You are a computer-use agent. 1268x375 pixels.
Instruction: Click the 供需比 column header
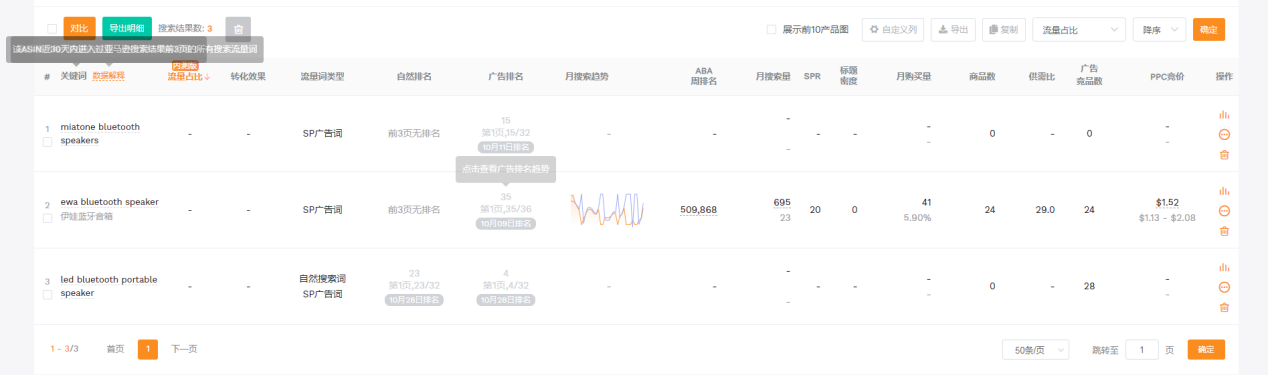tap(1042, 76)
